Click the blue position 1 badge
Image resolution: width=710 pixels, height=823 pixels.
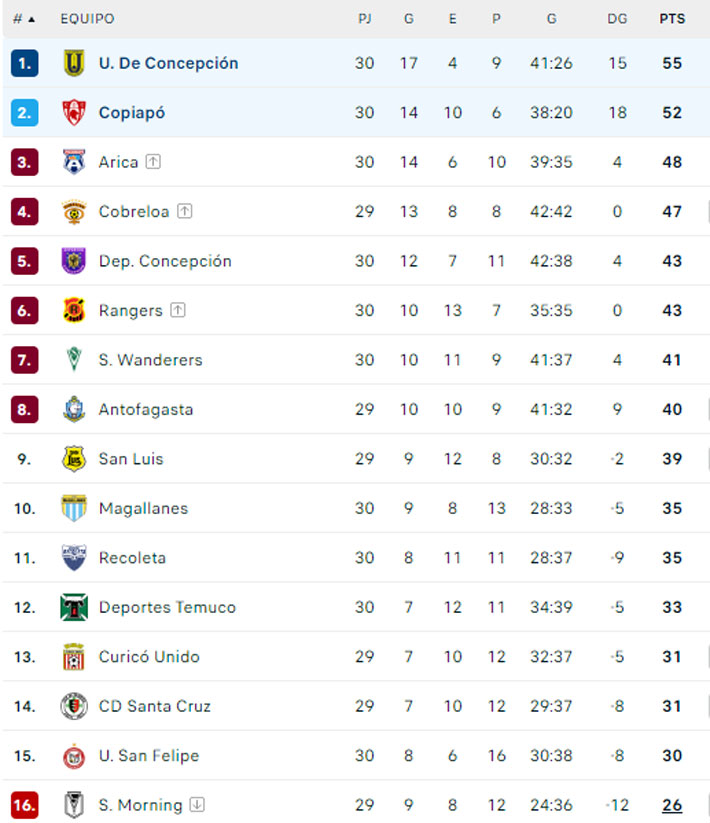coord(24,63)
